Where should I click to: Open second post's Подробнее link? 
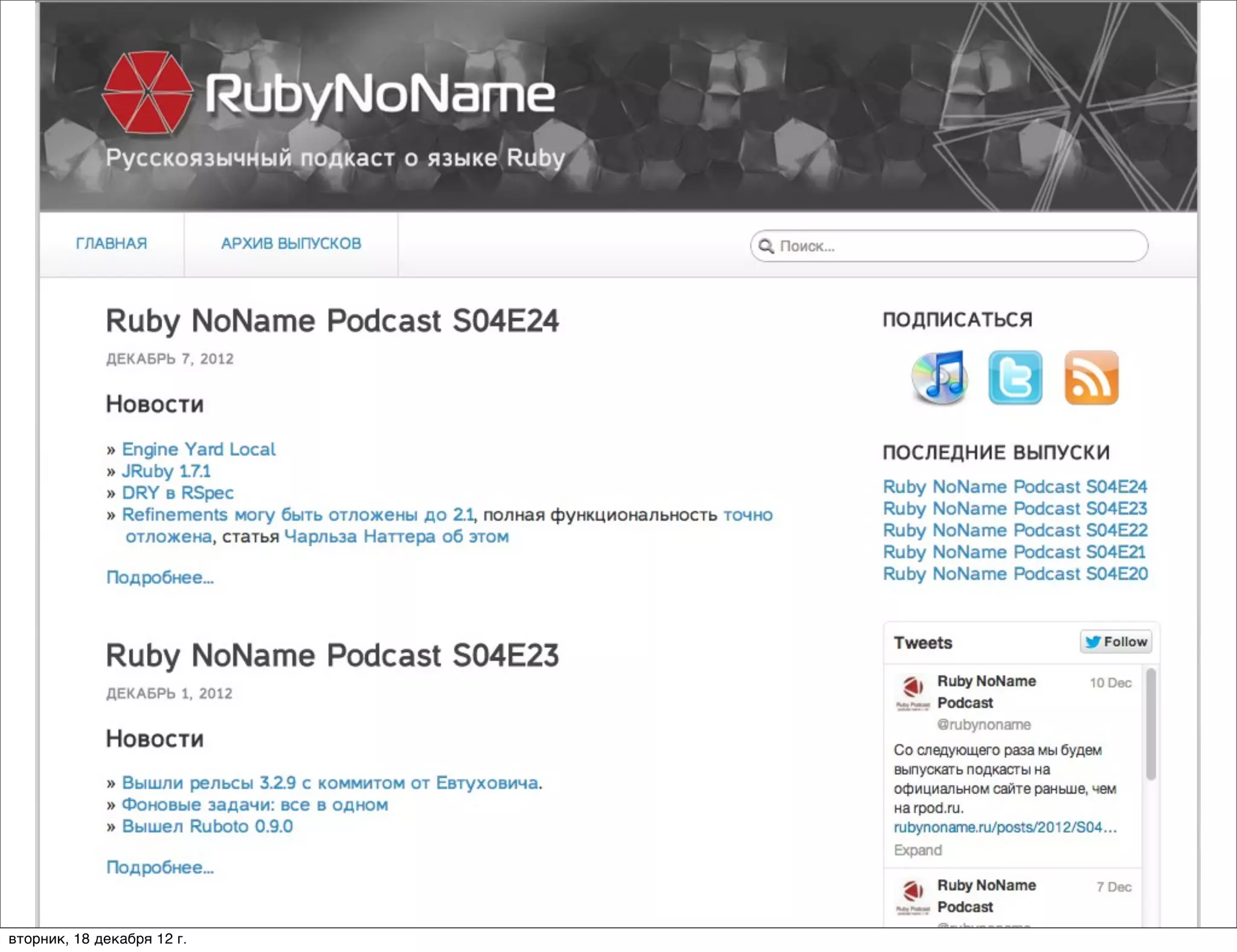(160, 867)
